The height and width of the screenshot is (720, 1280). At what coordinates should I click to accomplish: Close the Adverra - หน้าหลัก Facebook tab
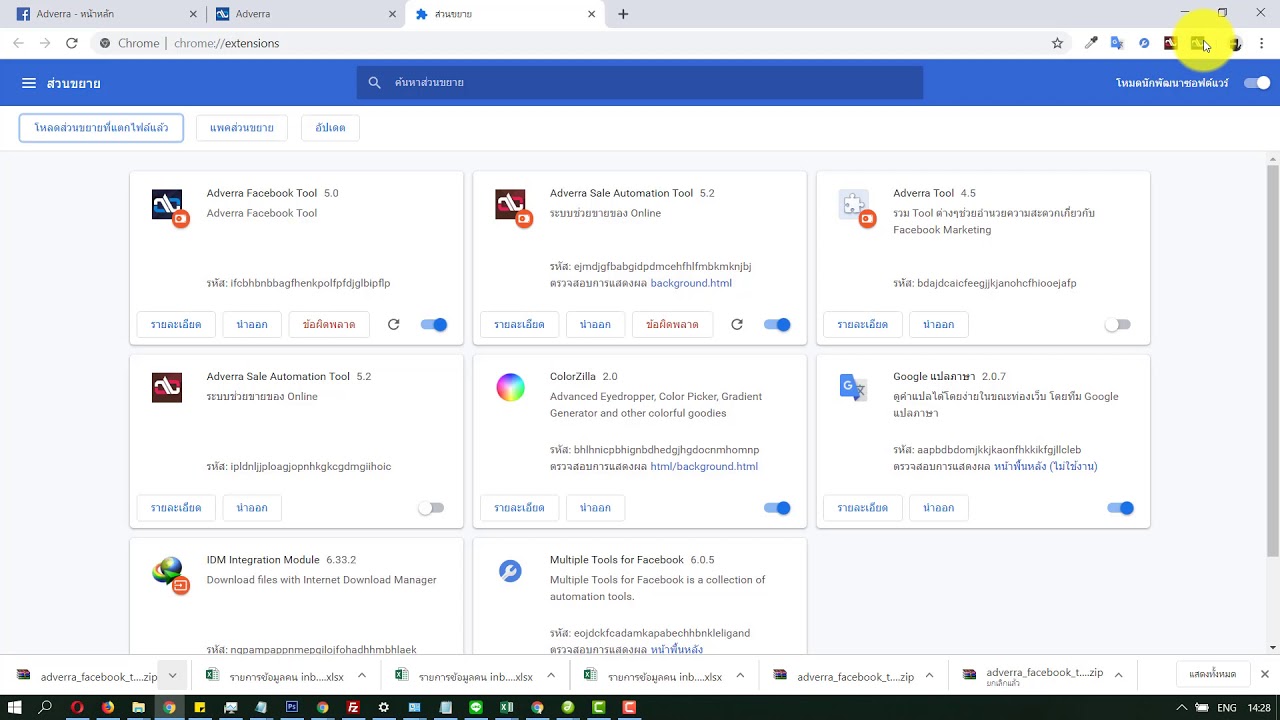pyautogui.click(x=193, y=14)
